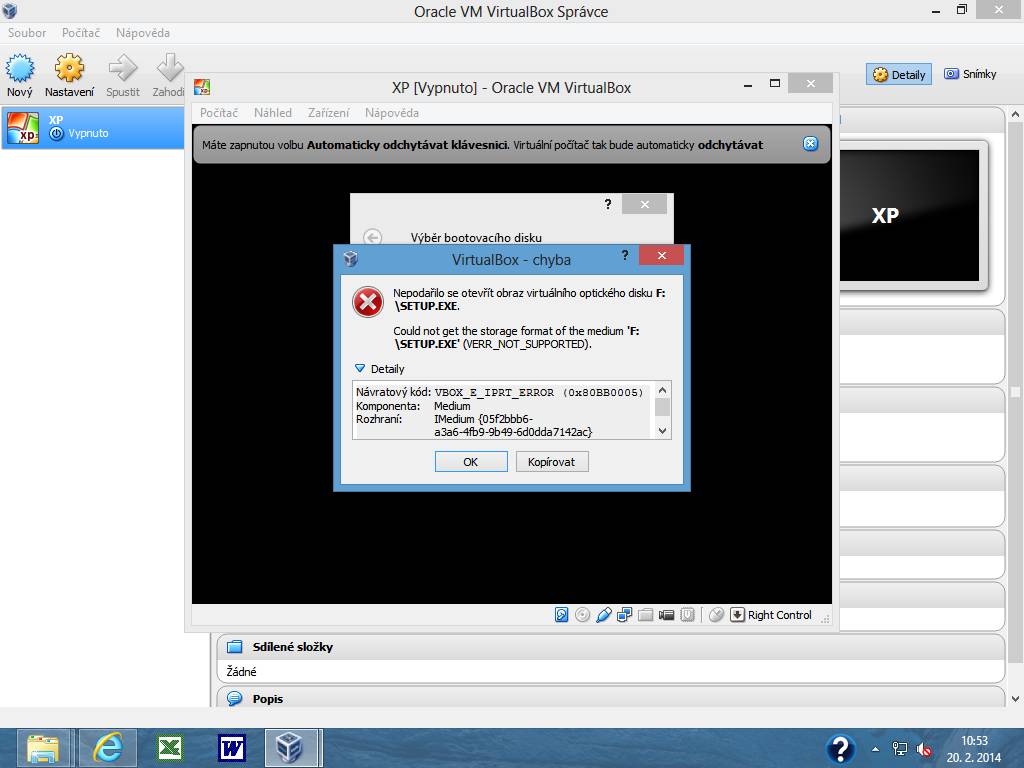Open Nápověda menu in VirtualBox Správce
This screenshot has height=768, width=1024.
click(x=143, y=33)
